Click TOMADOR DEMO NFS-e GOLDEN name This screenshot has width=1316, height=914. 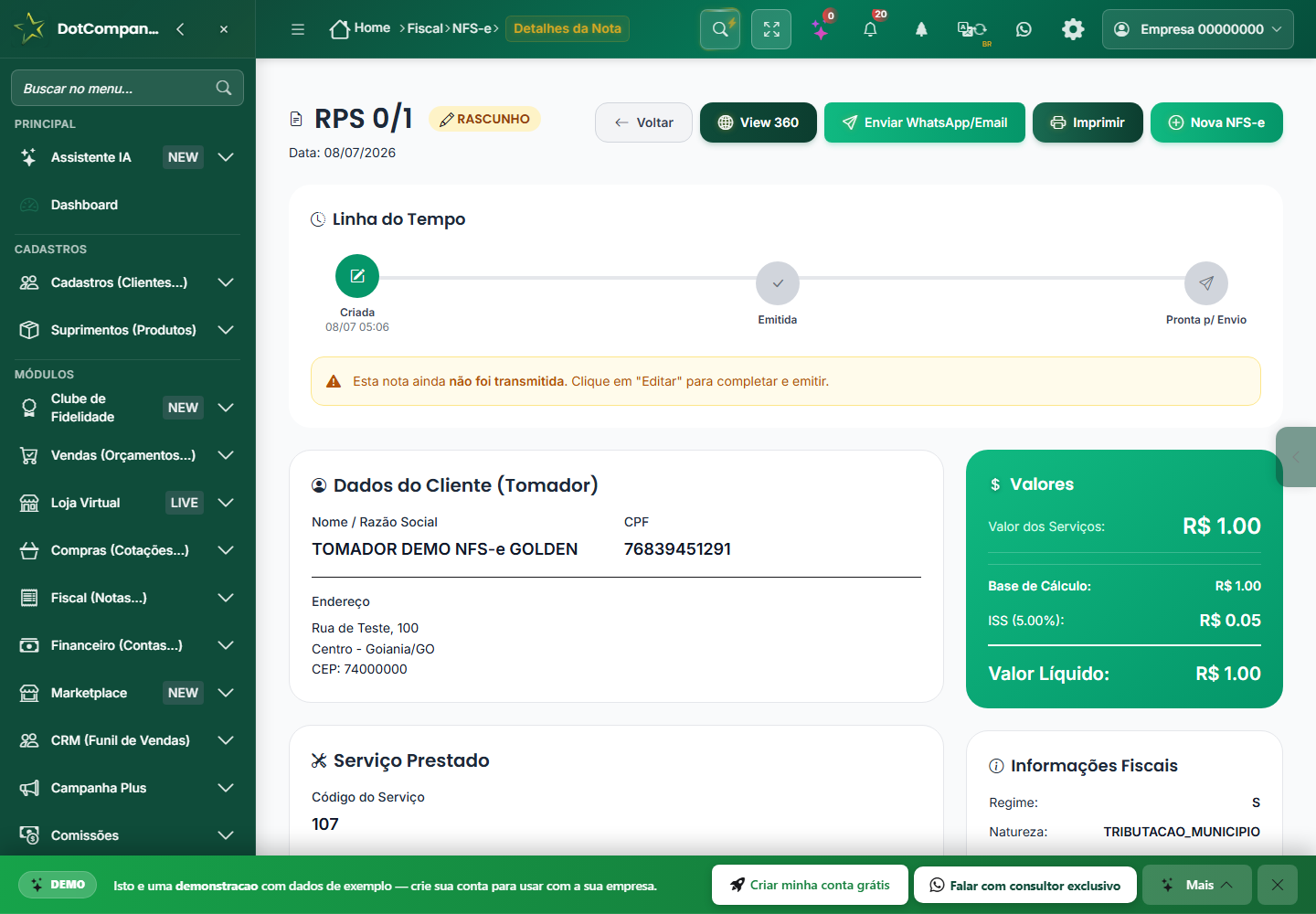pos(445,549)
